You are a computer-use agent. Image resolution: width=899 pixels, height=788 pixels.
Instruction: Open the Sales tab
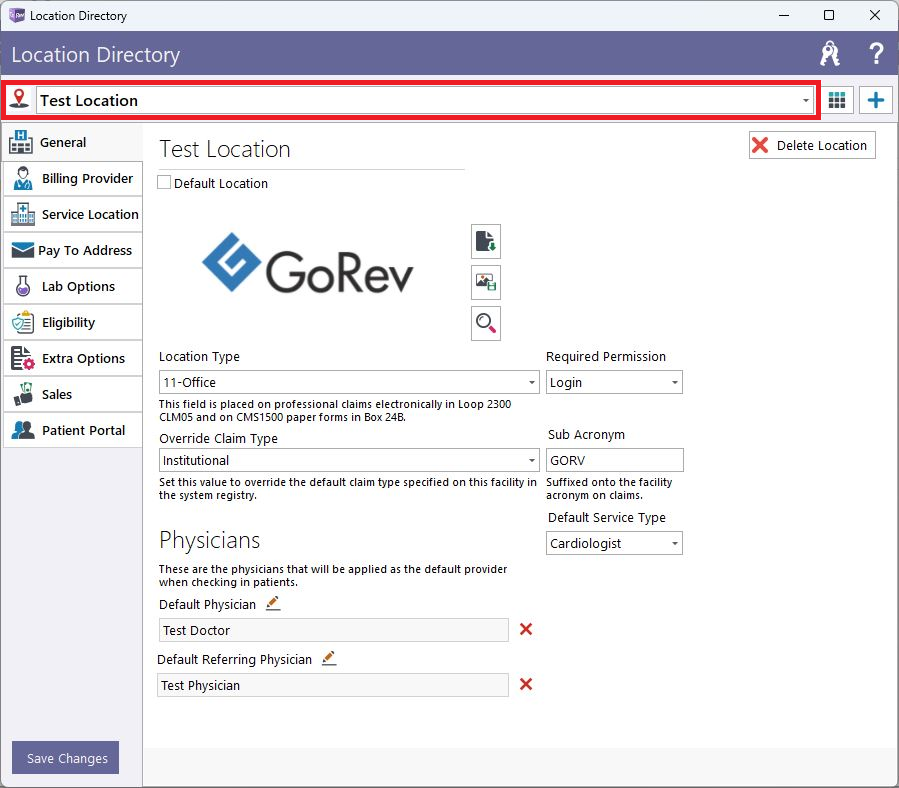click(x=73, y=394)
